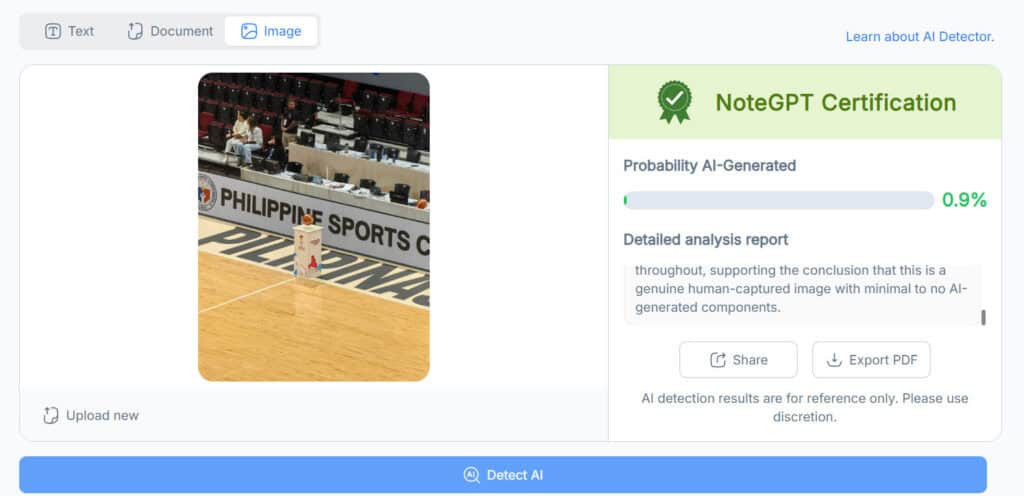Export the report as PDF
The image size is (1024, 496).
tap(871, 360)
